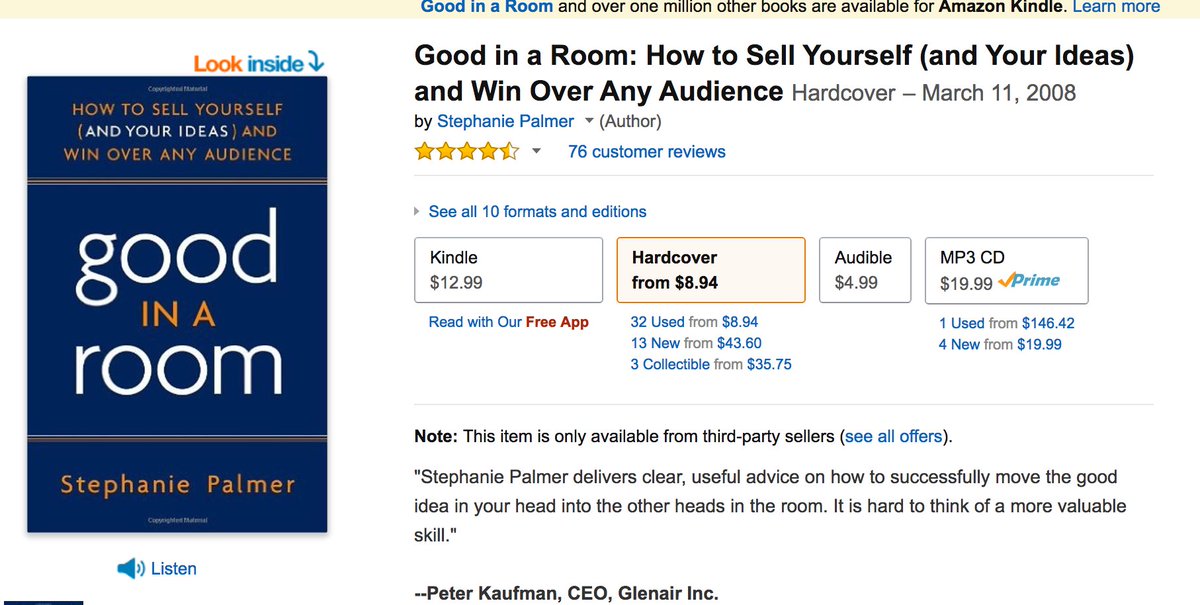View 13 New hardcover offers
Screen dimensions: 1200x605
(696, 343)
